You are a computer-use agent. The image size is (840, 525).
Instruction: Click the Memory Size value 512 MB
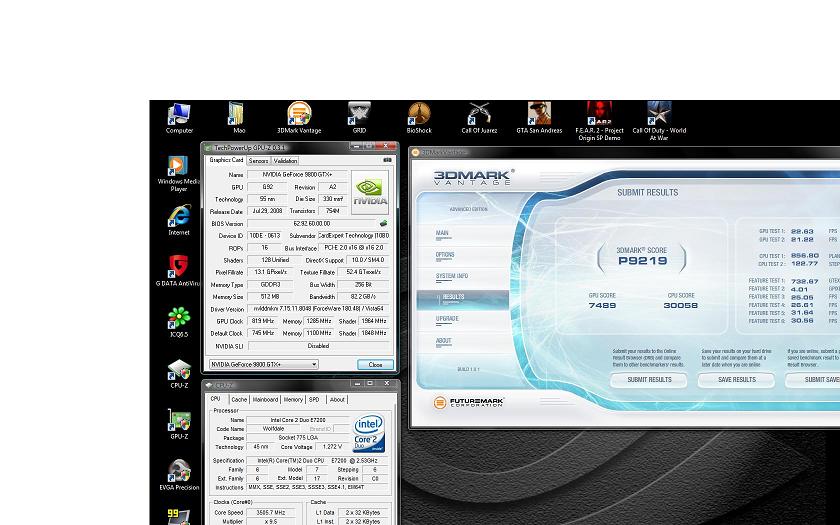[270, 297]
